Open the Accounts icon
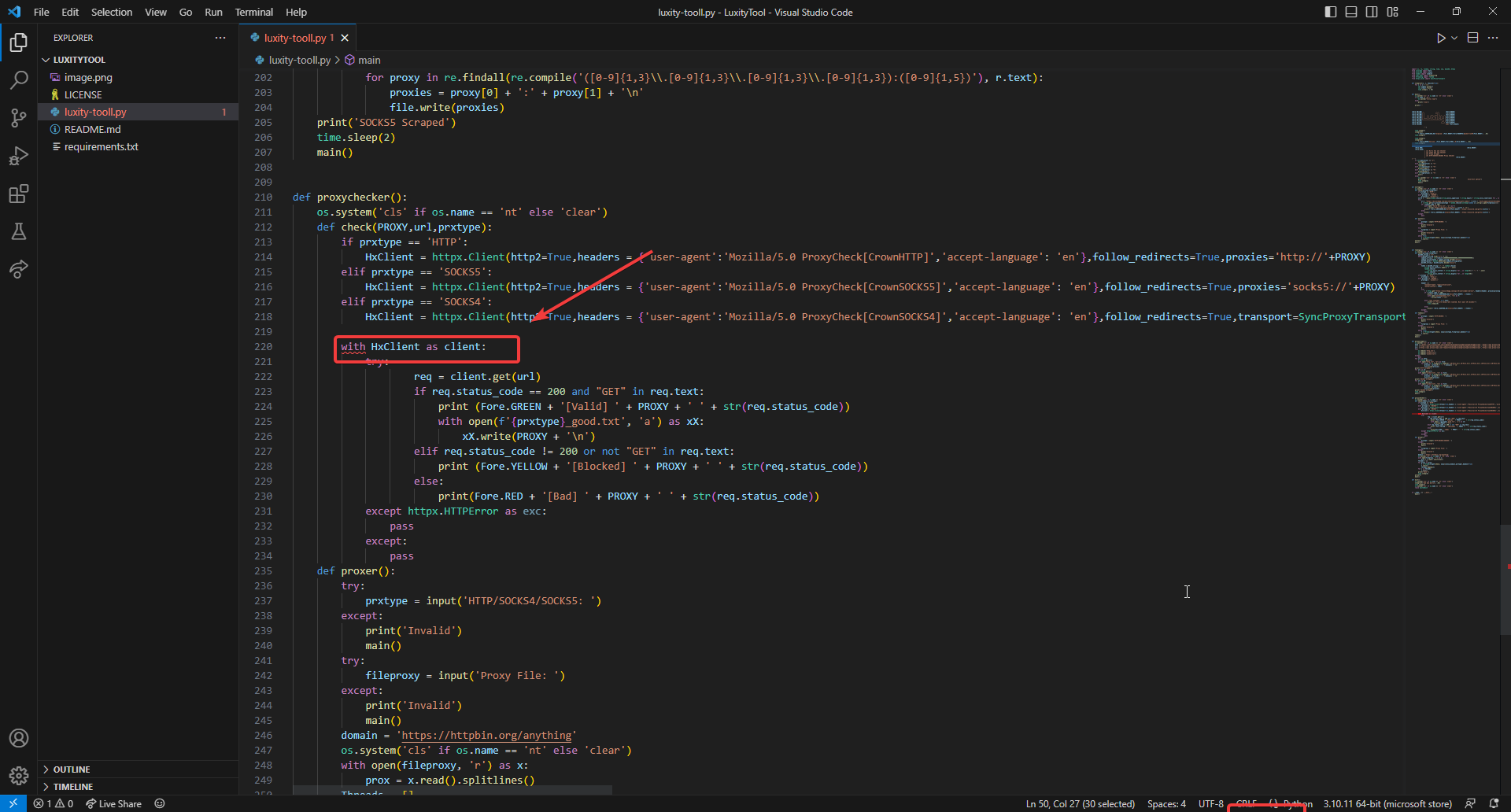Screen dimensions: 1511x812 (19, 738)
